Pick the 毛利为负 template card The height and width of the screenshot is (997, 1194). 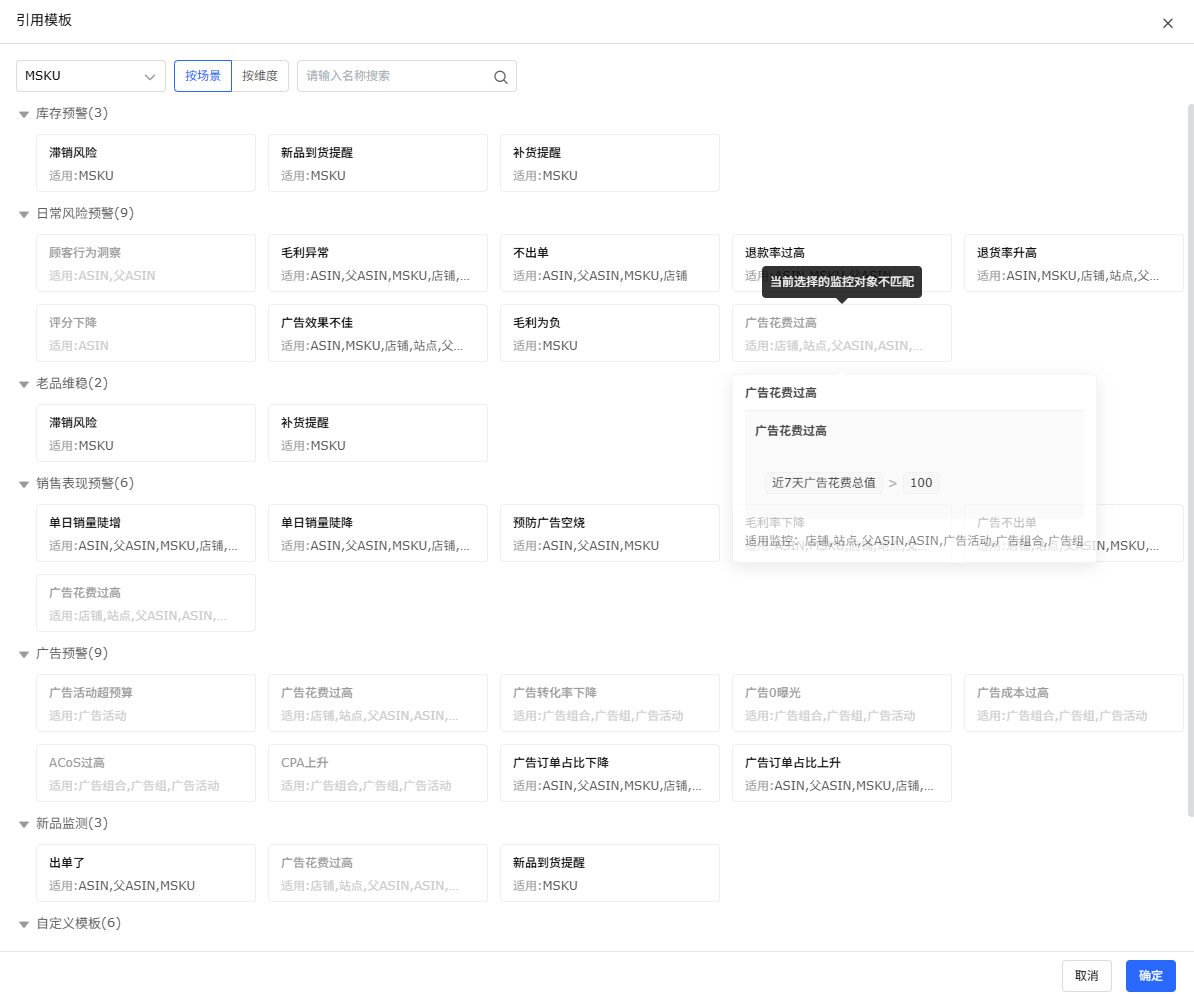coord(610,333)
